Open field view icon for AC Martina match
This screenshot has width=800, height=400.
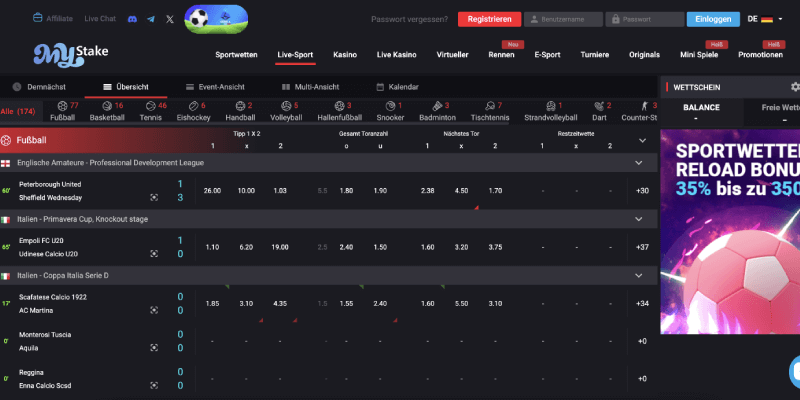tap(154, 310)
